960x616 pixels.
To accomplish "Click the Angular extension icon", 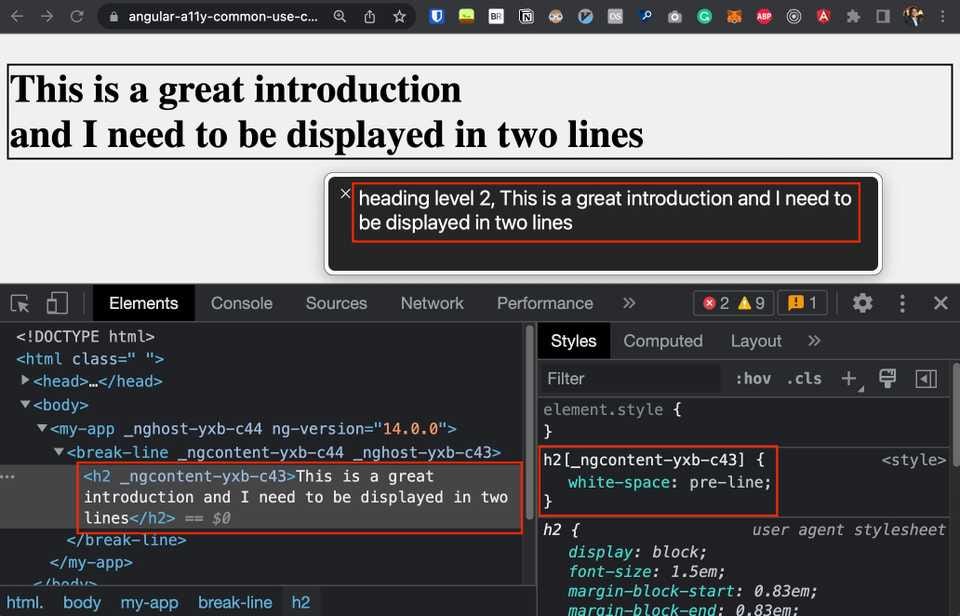I will (x=823, y=16).
